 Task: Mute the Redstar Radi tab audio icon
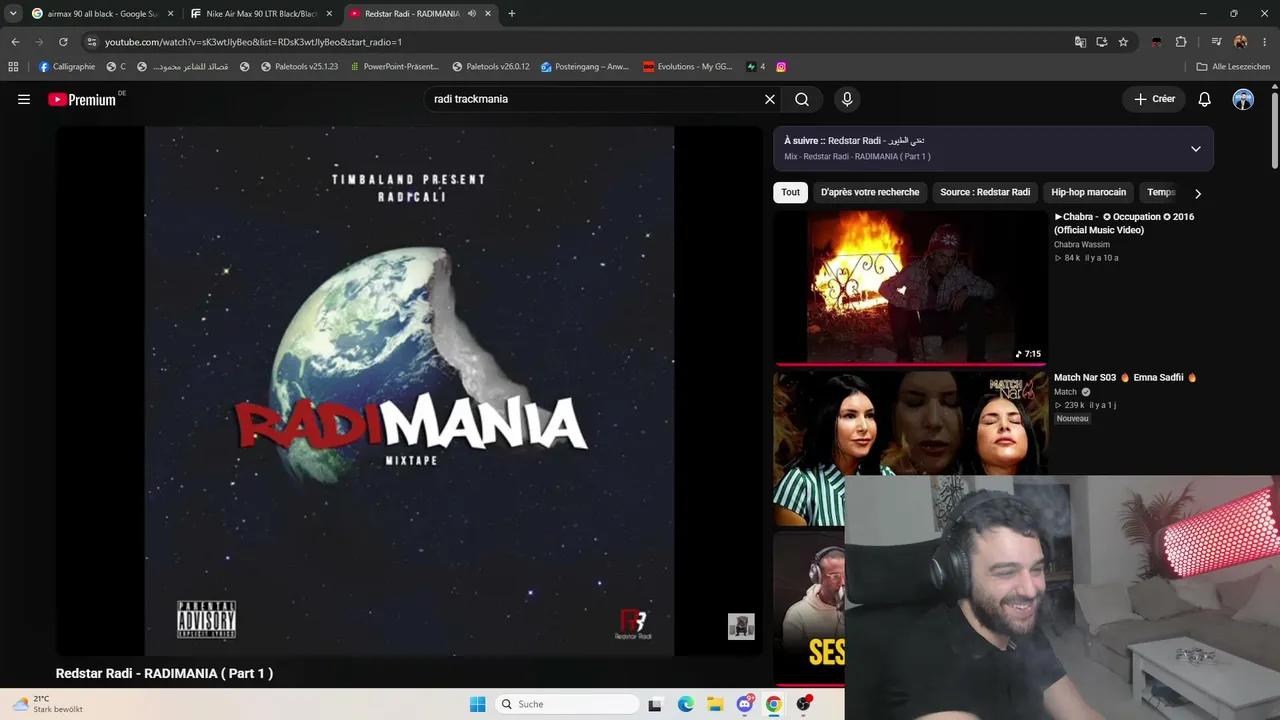click(x=472, y=14)
